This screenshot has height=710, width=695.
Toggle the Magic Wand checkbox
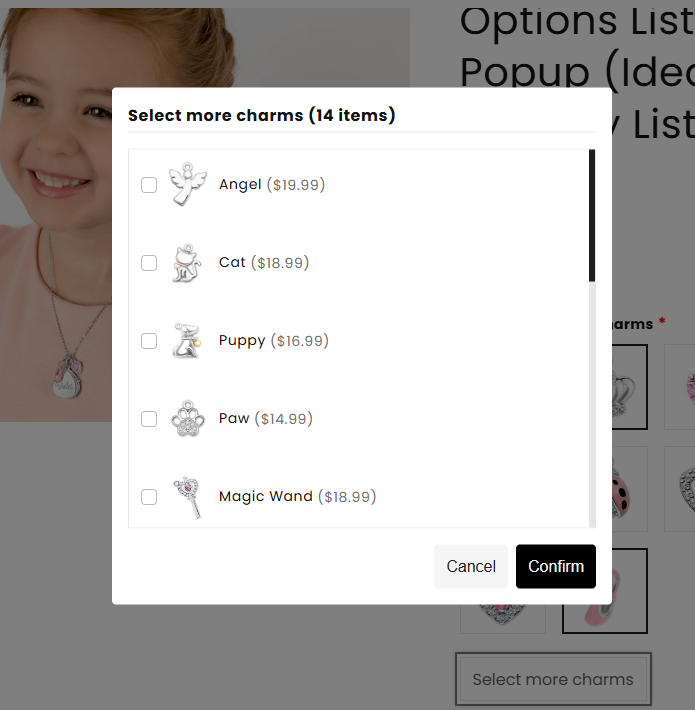coord(149,497)
